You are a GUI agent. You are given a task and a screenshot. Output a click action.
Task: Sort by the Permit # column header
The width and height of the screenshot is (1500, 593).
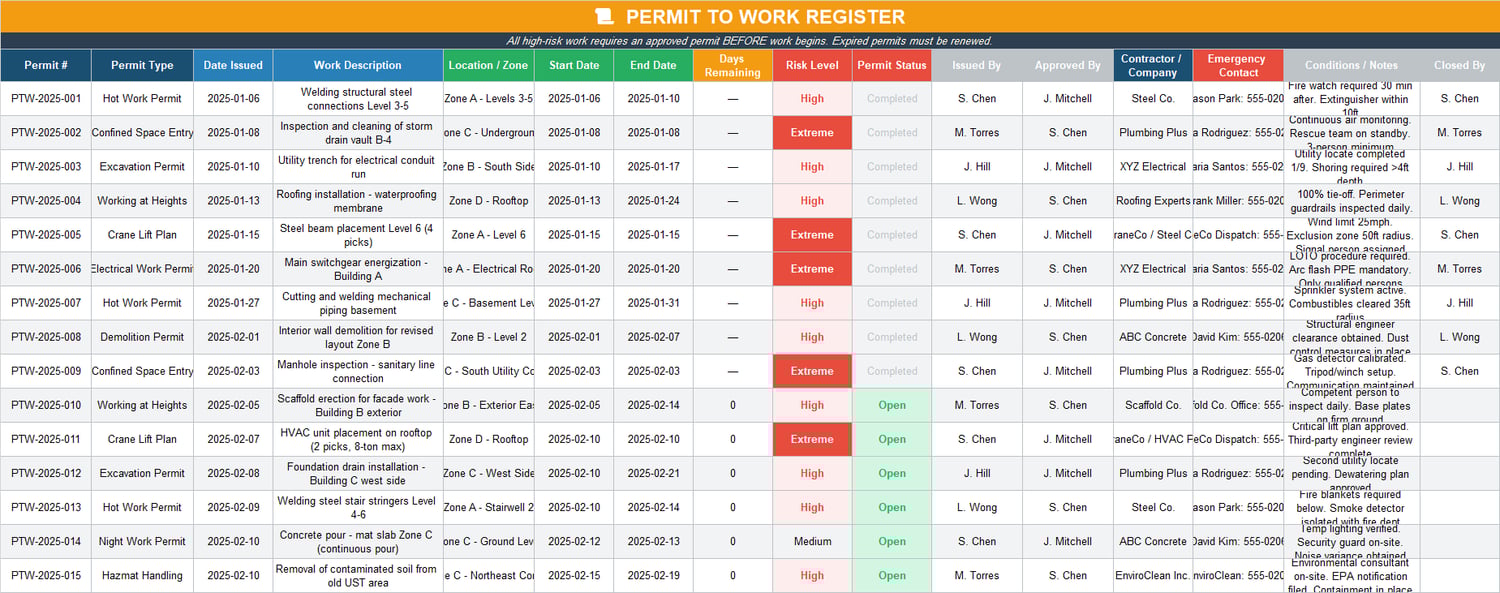click(45, 64)
